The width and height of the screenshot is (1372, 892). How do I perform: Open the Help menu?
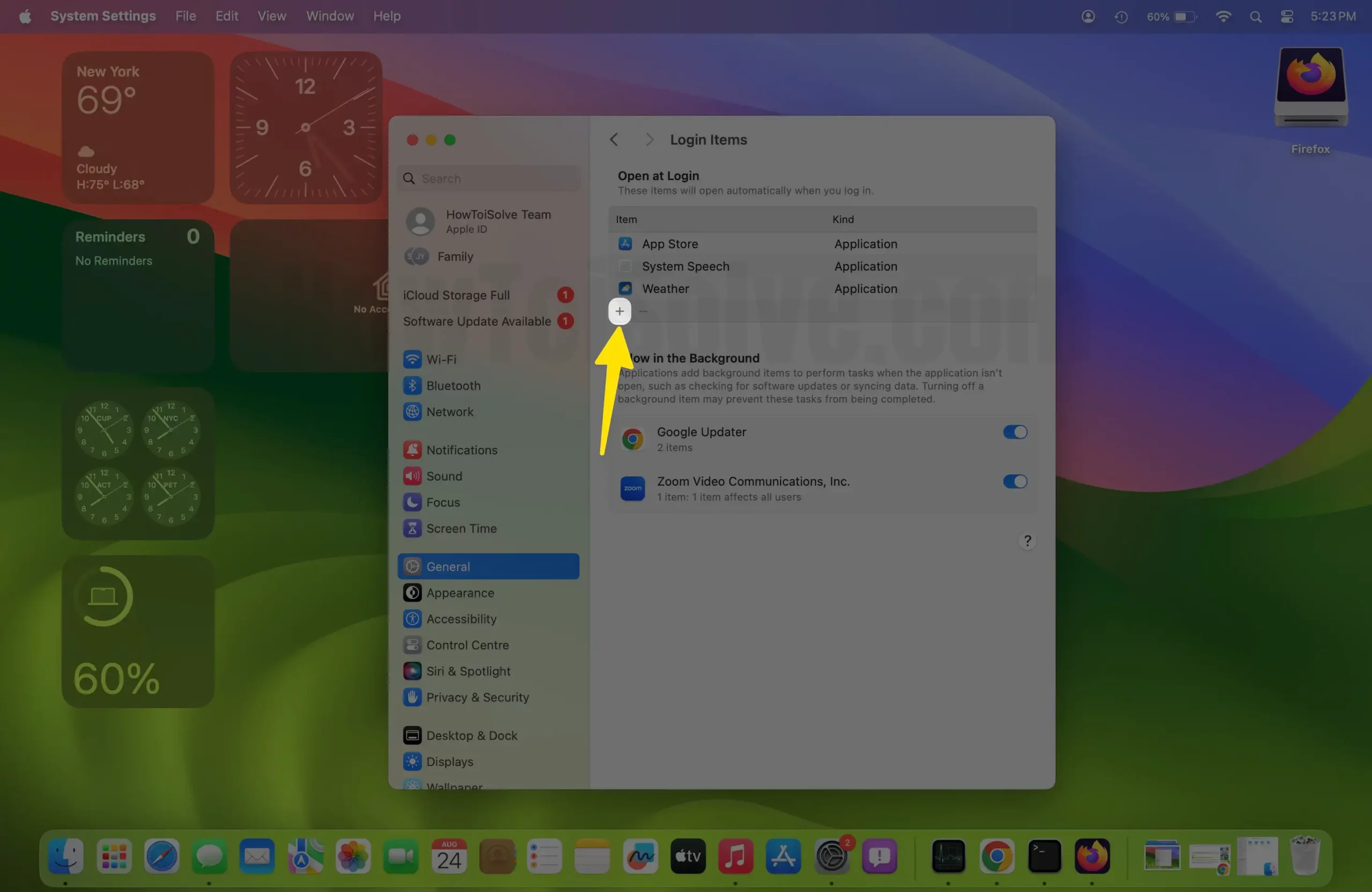click(x=386, y=16)
